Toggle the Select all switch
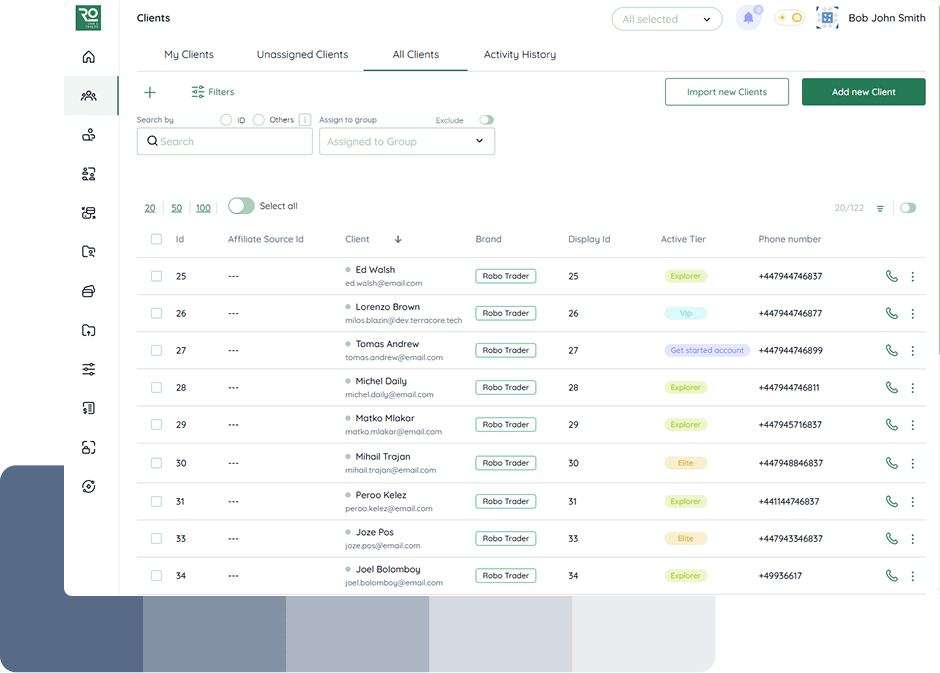The image size is (940, 673). [241, 206]
